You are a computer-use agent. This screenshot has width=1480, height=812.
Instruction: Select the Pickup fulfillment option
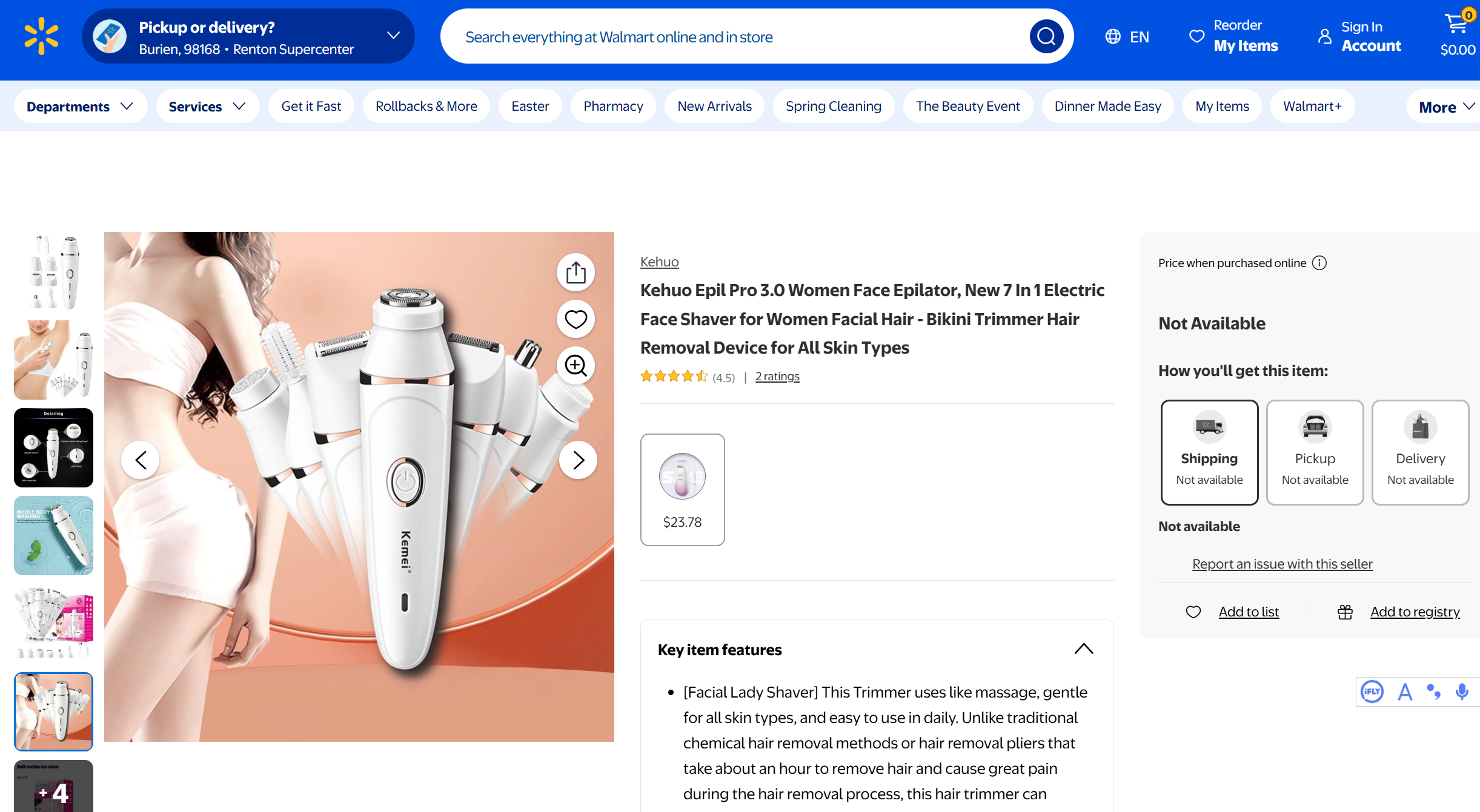[x=1315, y=452]
